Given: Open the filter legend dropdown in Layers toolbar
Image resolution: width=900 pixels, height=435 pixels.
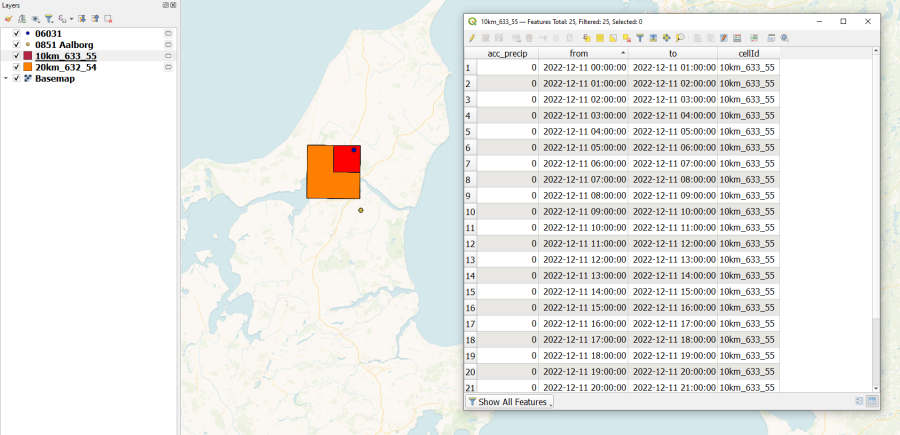Looking at the screenshot, I should click(x=49, y=18).
